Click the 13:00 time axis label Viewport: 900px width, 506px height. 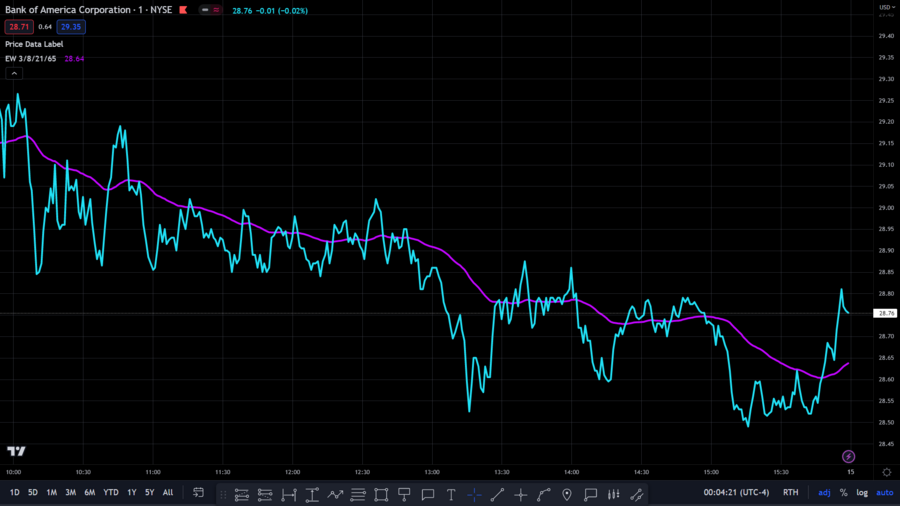click(x=432, y=472)
